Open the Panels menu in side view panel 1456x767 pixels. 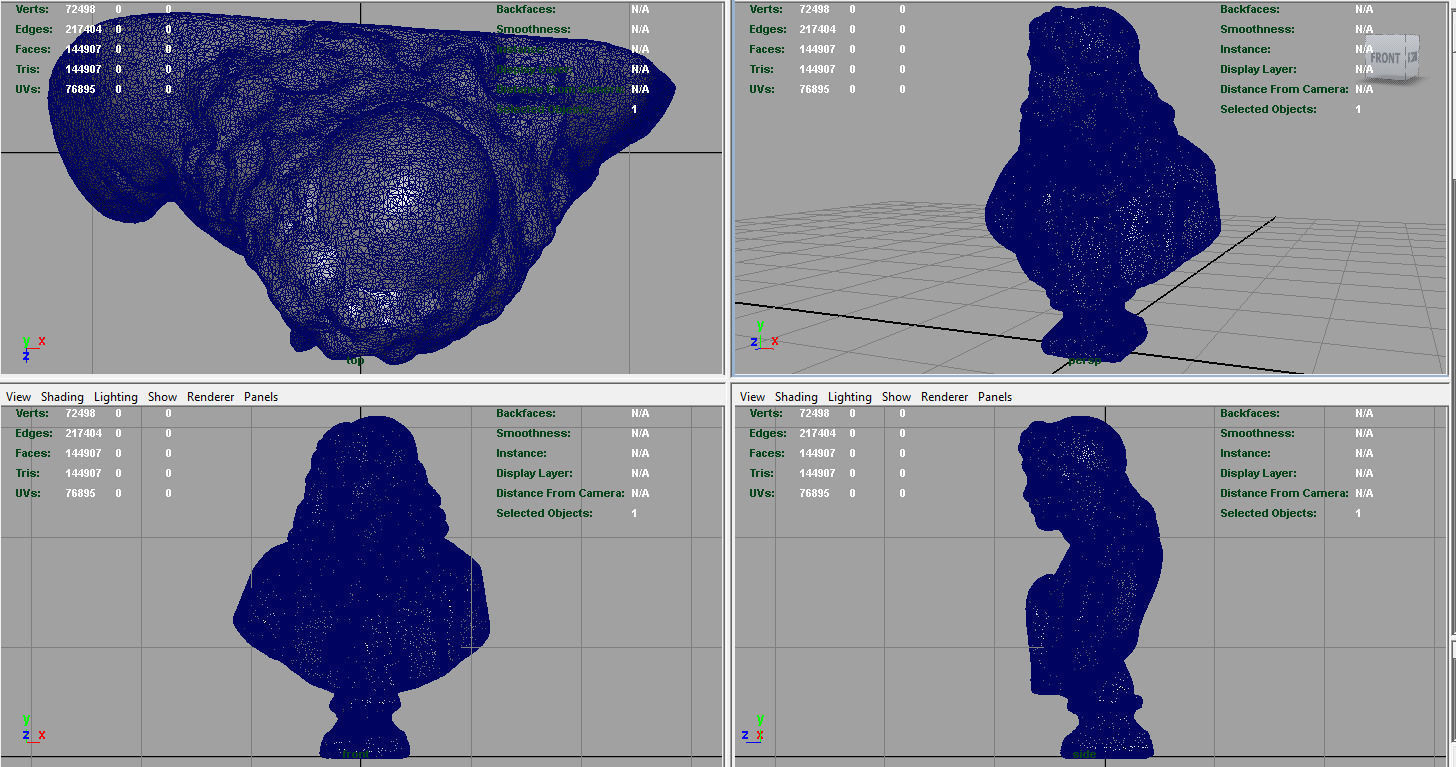[995, 397]
